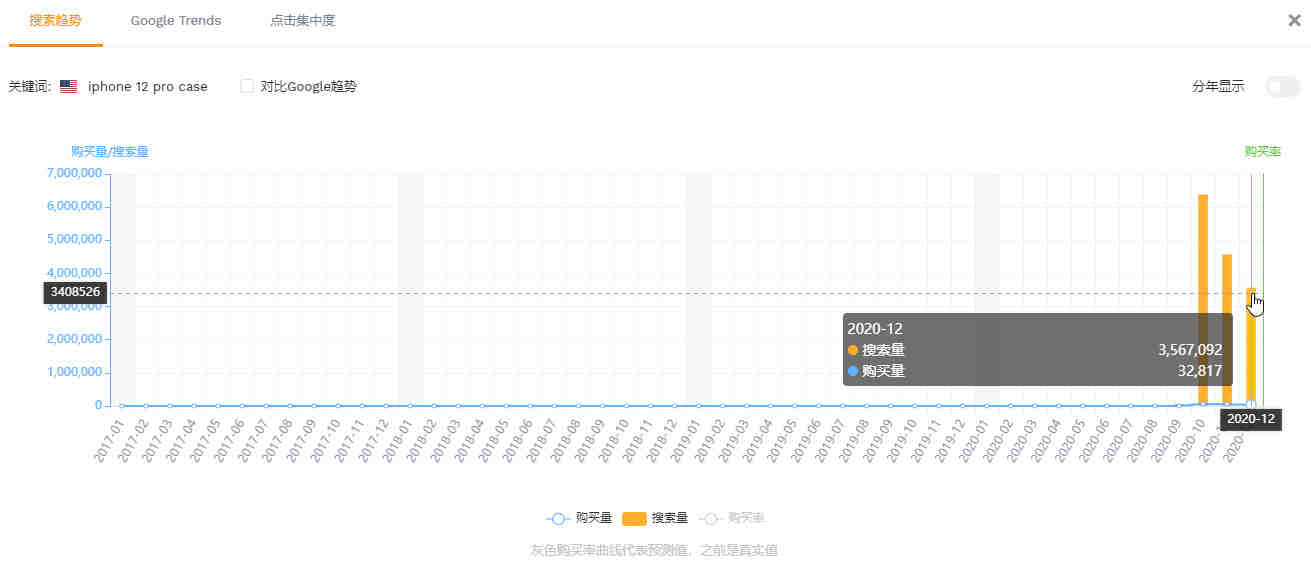Toggle the 分年显示 switch

point(1282,86)
